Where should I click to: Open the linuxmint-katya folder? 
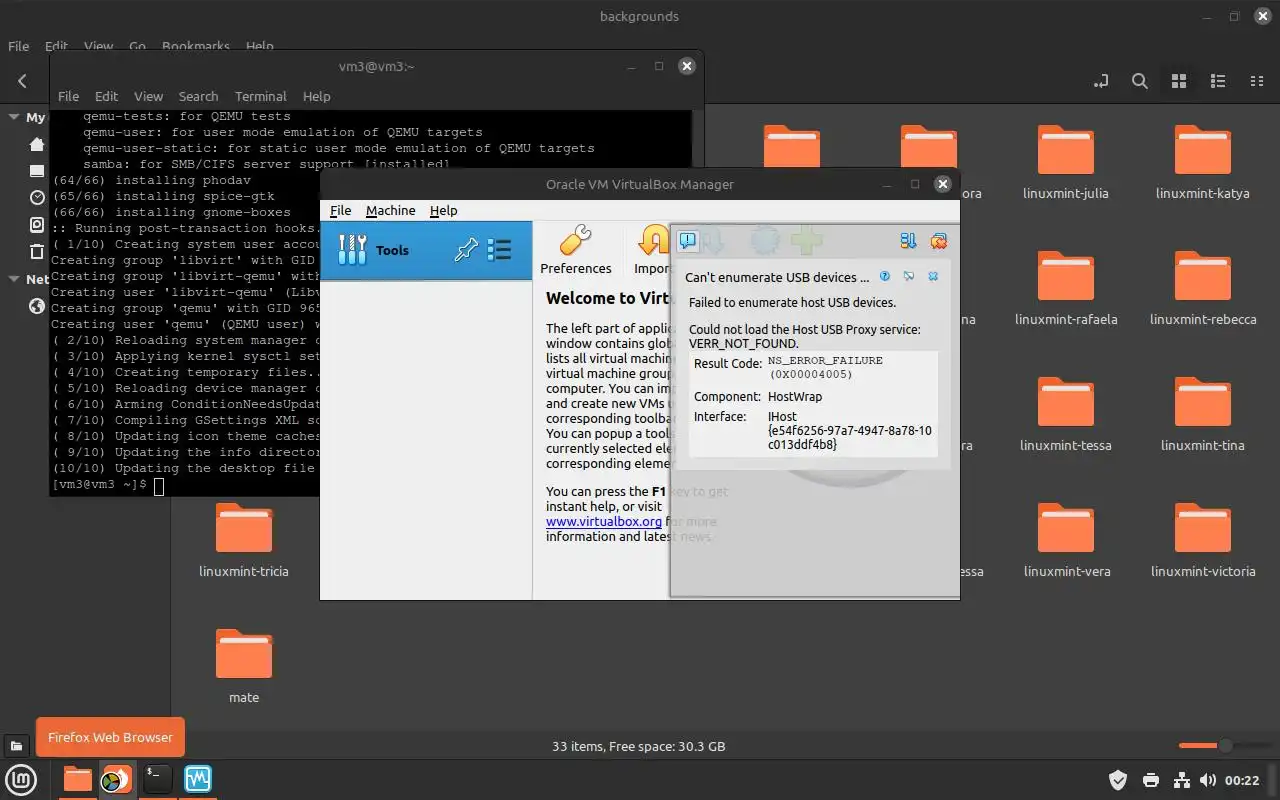[1202, 161]
